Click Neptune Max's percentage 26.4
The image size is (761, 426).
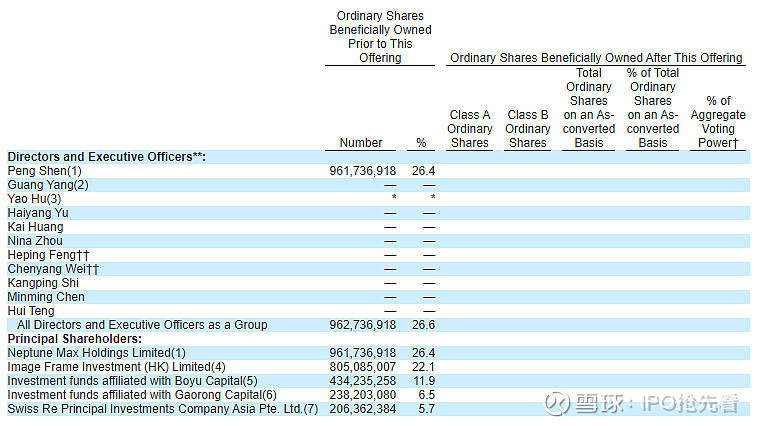(x=423, y=353)
